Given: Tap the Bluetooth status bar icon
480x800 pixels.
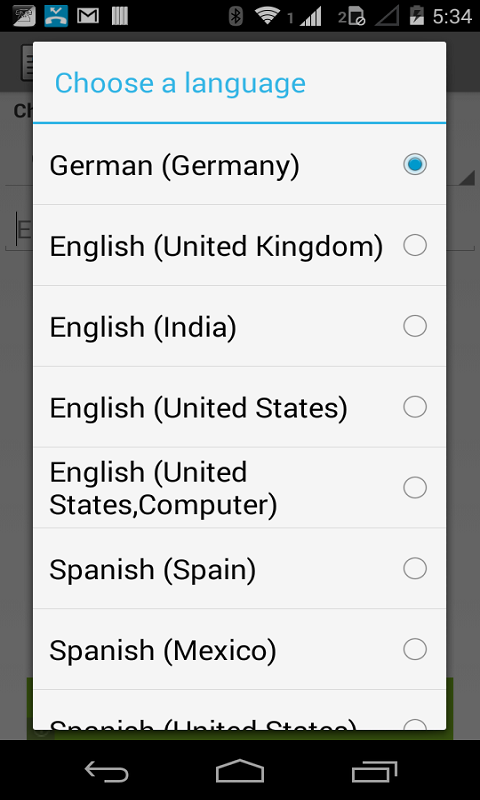Looking at the screenshot, I should pos(235,16).
